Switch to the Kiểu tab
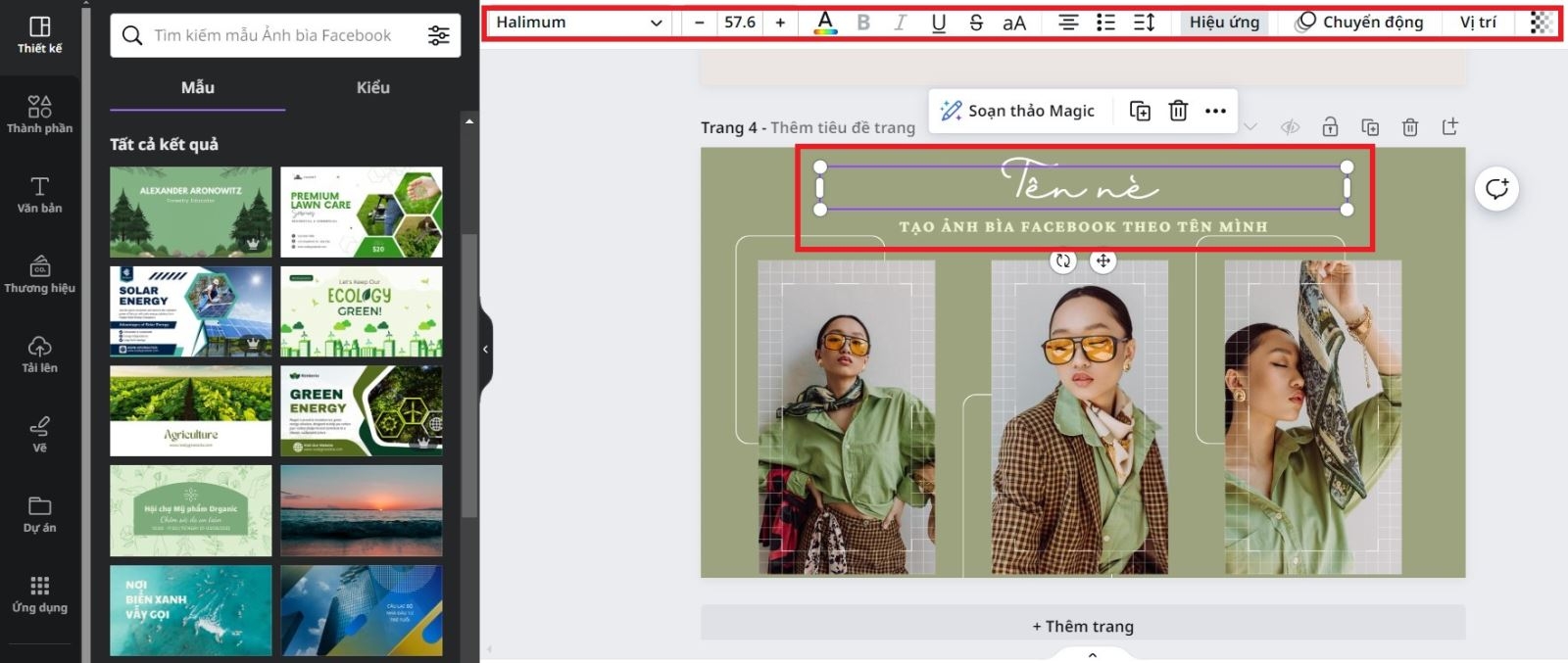The image size is (1568, 663). coord(372,87)
